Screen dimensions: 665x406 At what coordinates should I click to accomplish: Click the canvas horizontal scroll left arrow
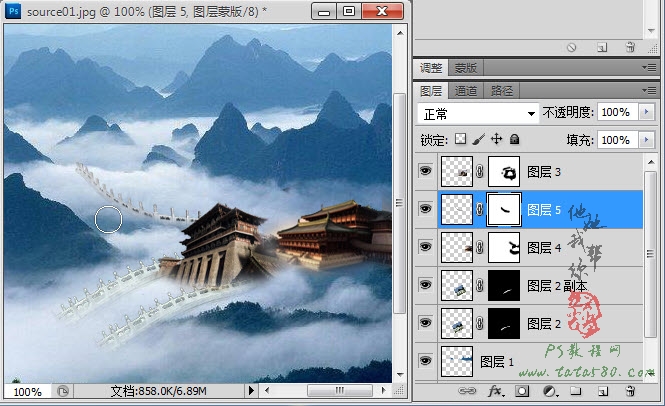click(267, 390)
